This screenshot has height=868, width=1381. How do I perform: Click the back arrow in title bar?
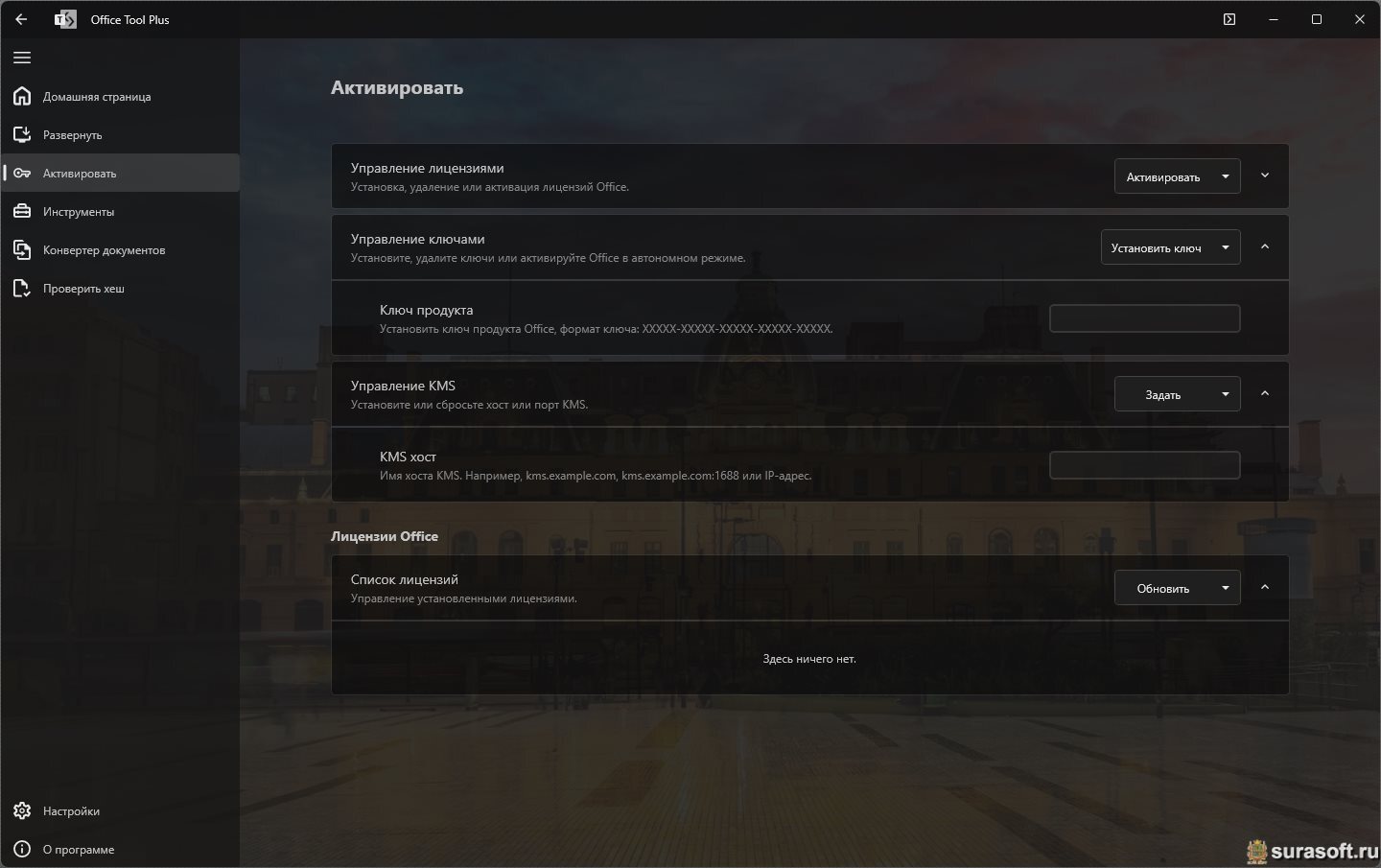[21, 19]
